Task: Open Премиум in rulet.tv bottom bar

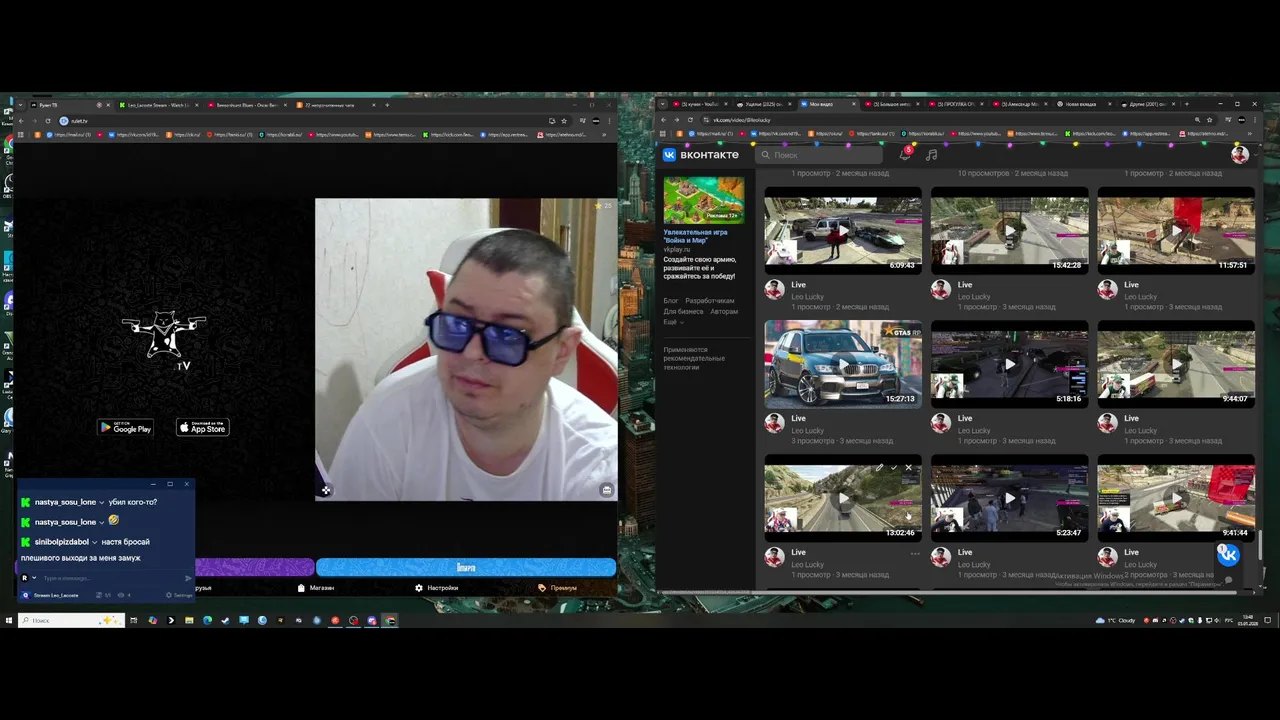Action: (x=558, y=588)
